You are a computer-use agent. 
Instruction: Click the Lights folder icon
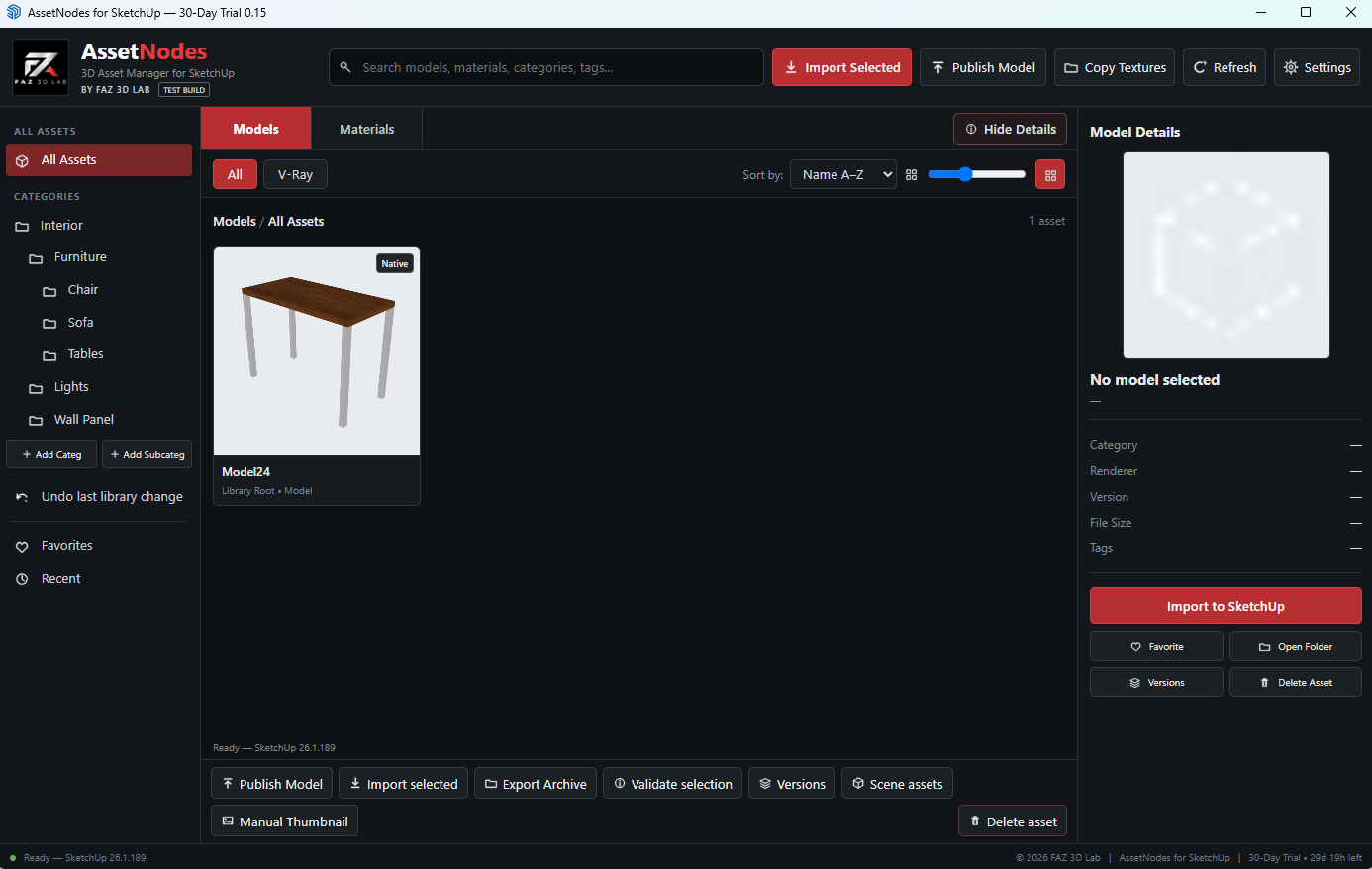coord(36,388)
